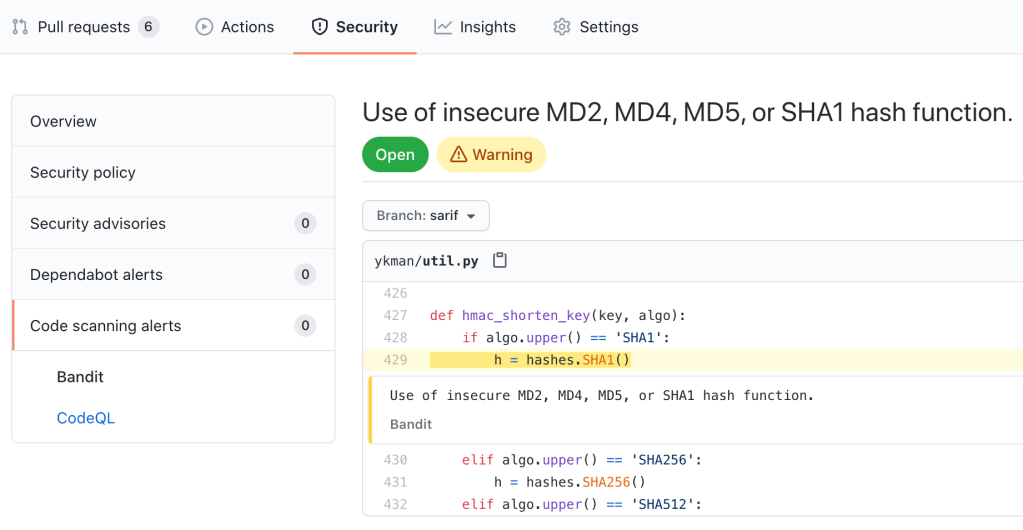The image size is (1023, 530).
Task: Select Overview in the security sidebar
Action: (64, 121)
